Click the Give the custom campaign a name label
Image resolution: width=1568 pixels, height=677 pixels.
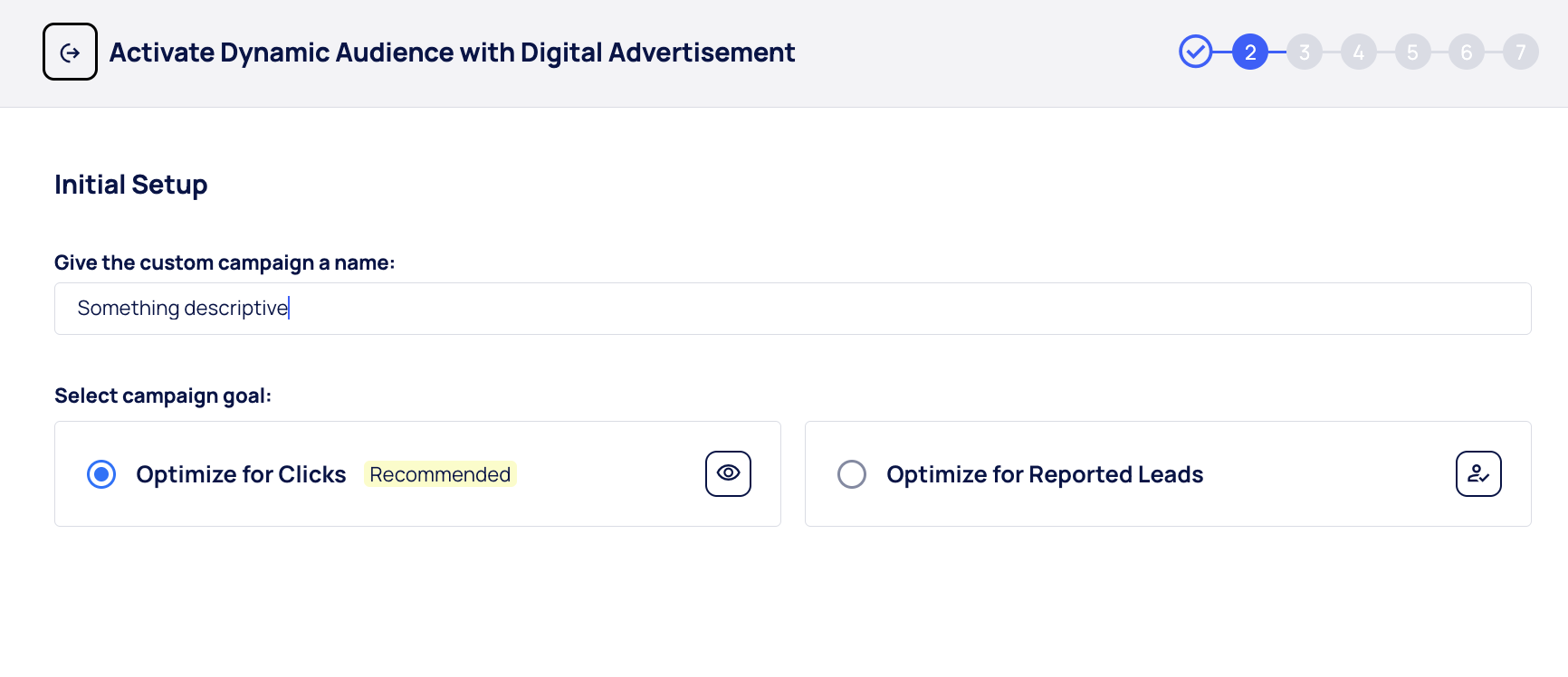(x=225, y=262)
